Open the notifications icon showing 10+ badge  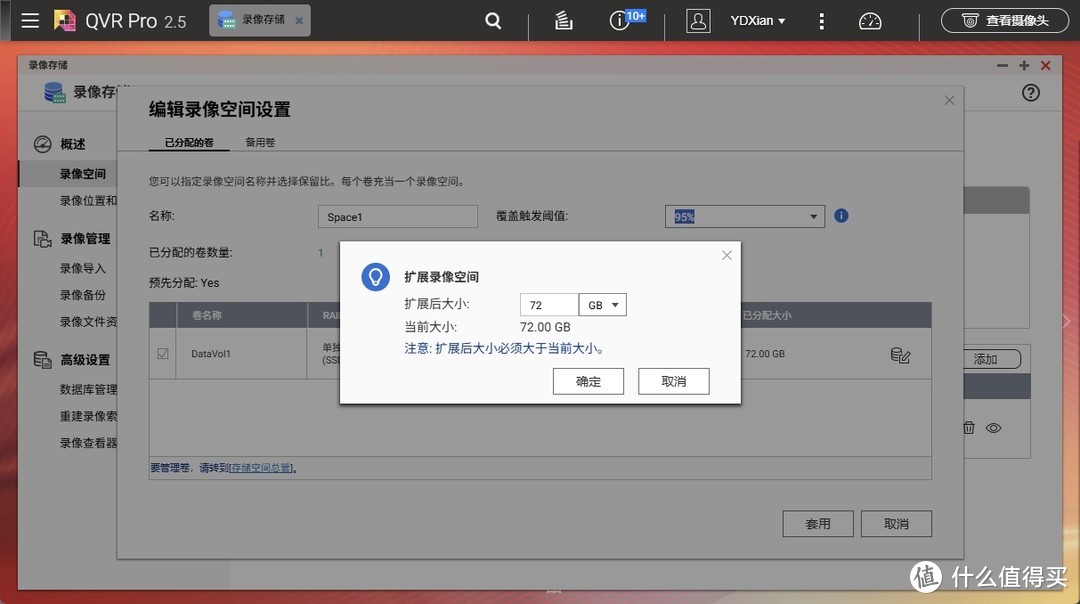[620, 20]
